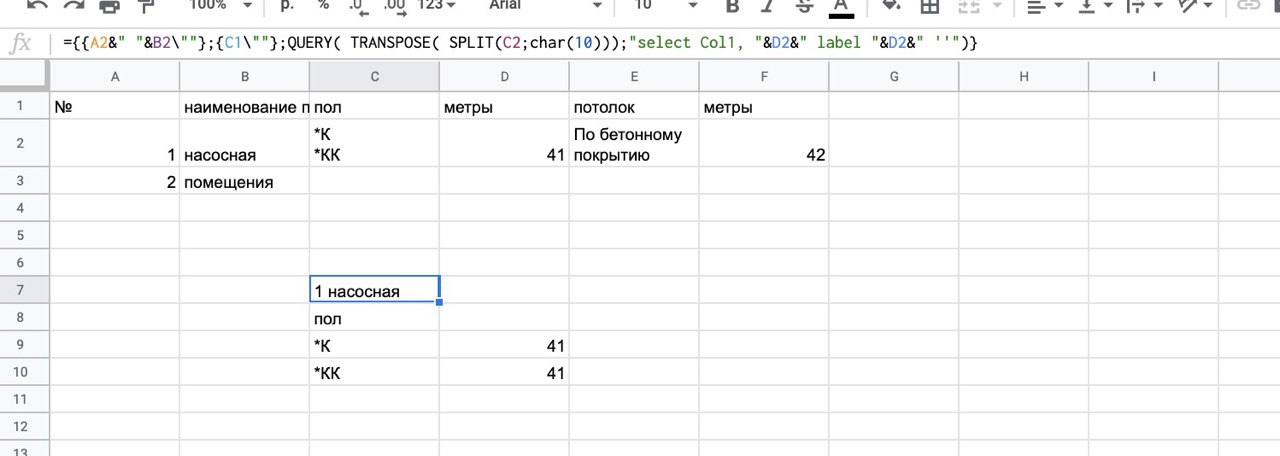Screen dimensions: 1280x456
Task: Click 'метры' header cell in column F
Action: click(764, 107)
